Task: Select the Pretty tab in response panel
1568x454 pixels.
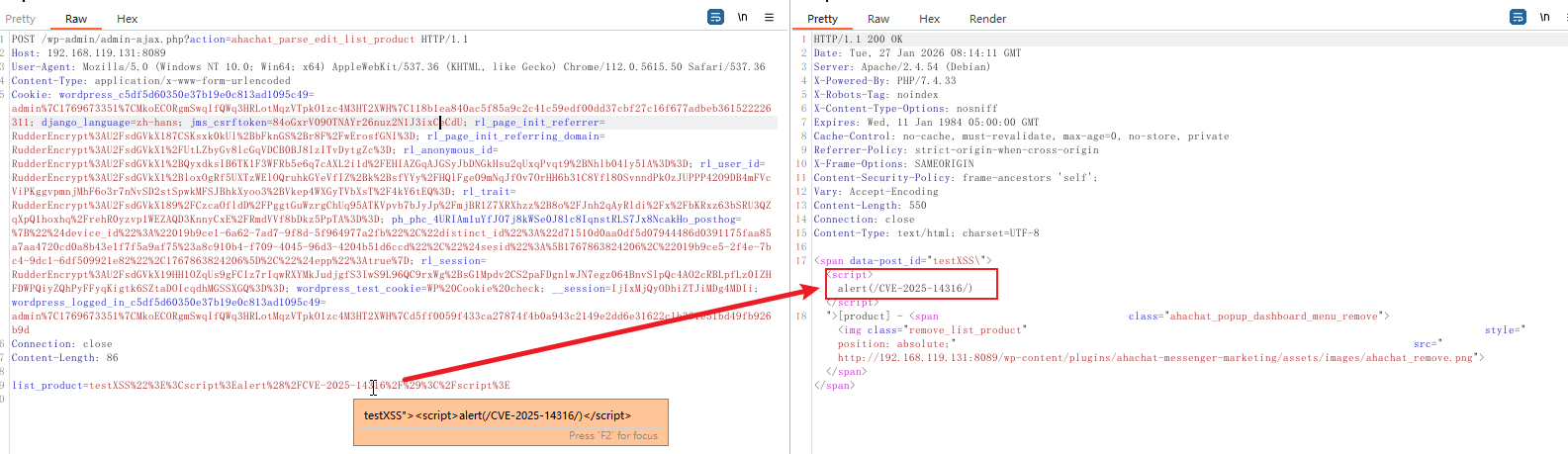Action: pyautogui.click(x=822, y=19)
